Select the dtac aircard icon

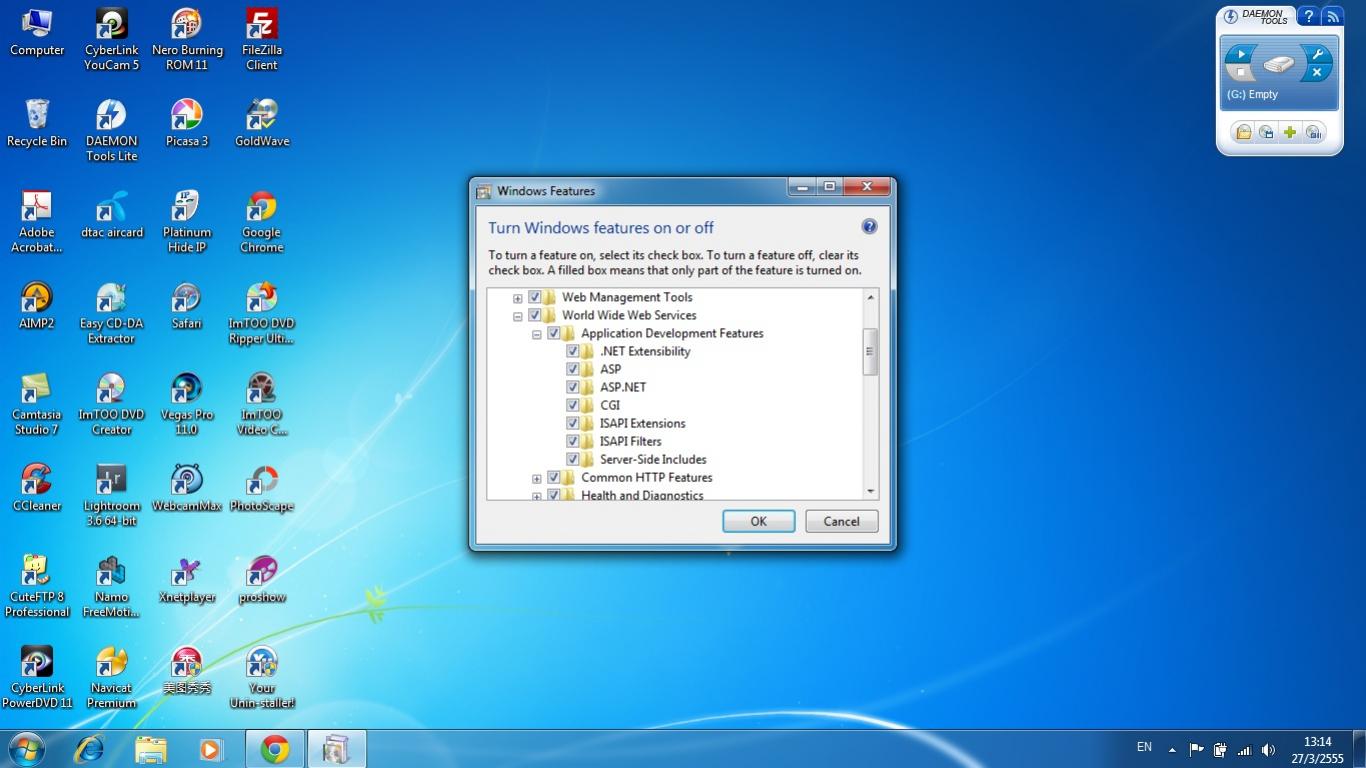click(112, 214)
